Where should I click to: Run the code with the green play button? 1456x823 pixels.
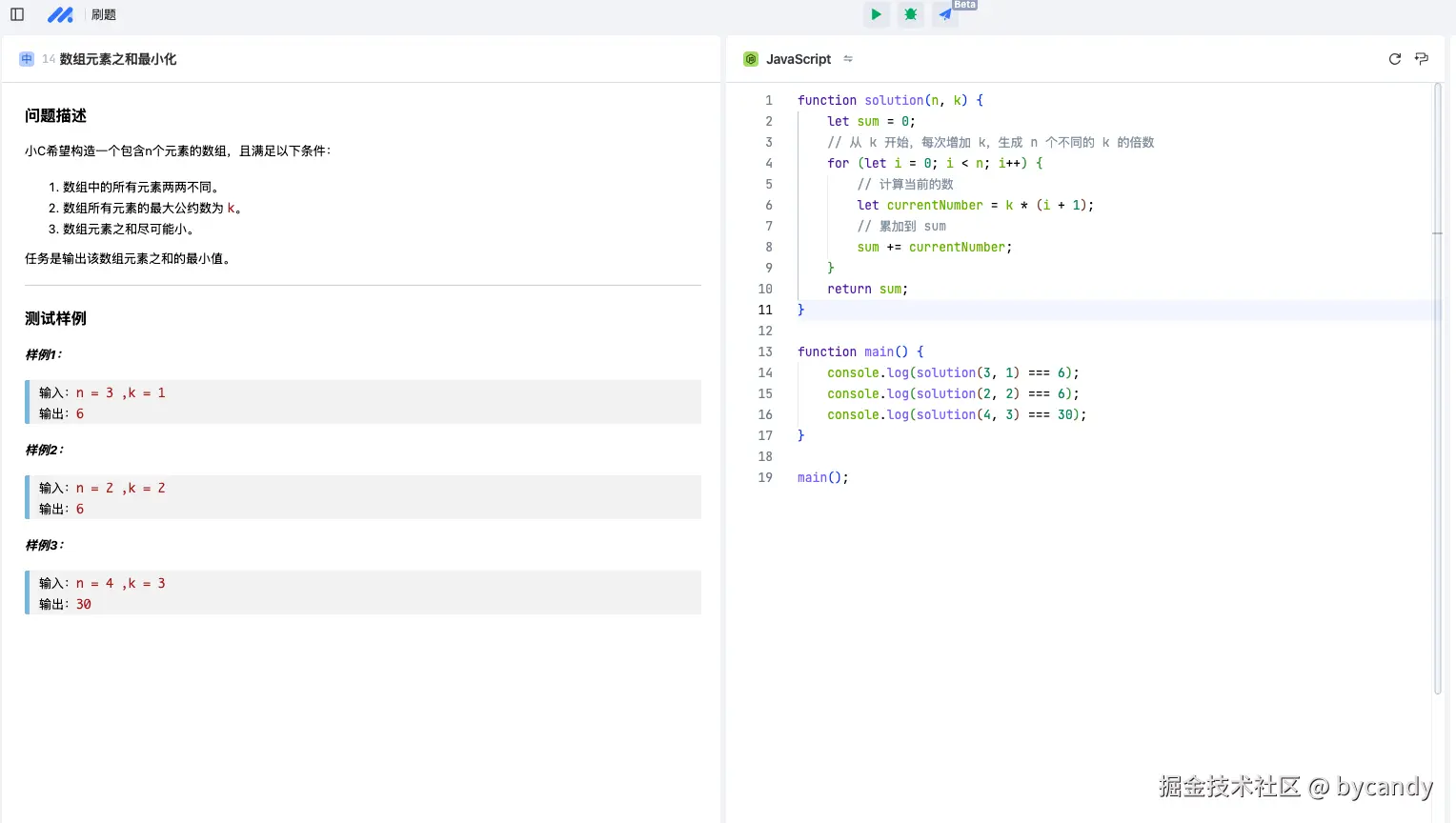coord(876,14)
